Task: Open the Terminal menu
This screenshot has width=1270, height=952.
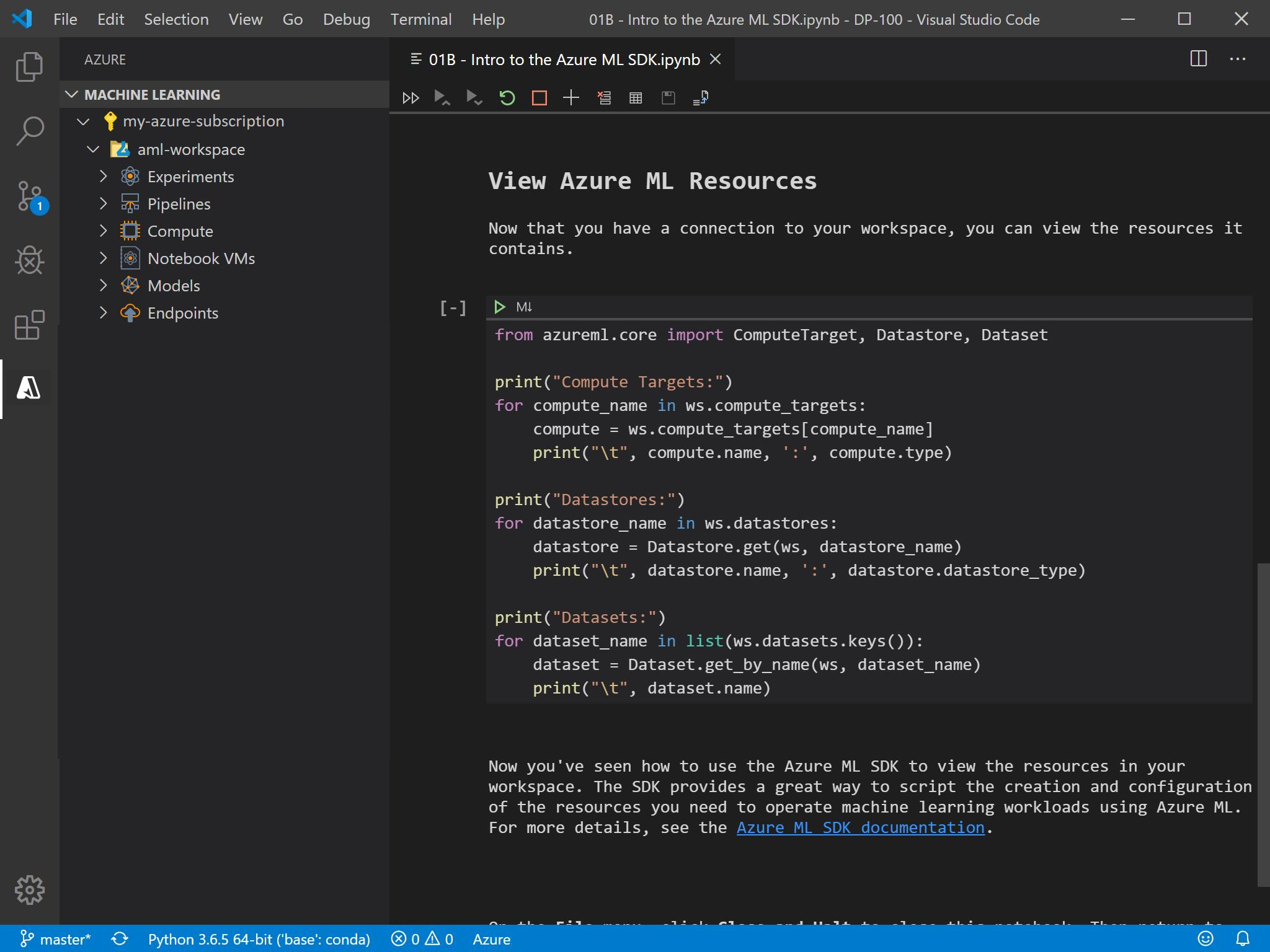Action: click(x=420, y=19)
